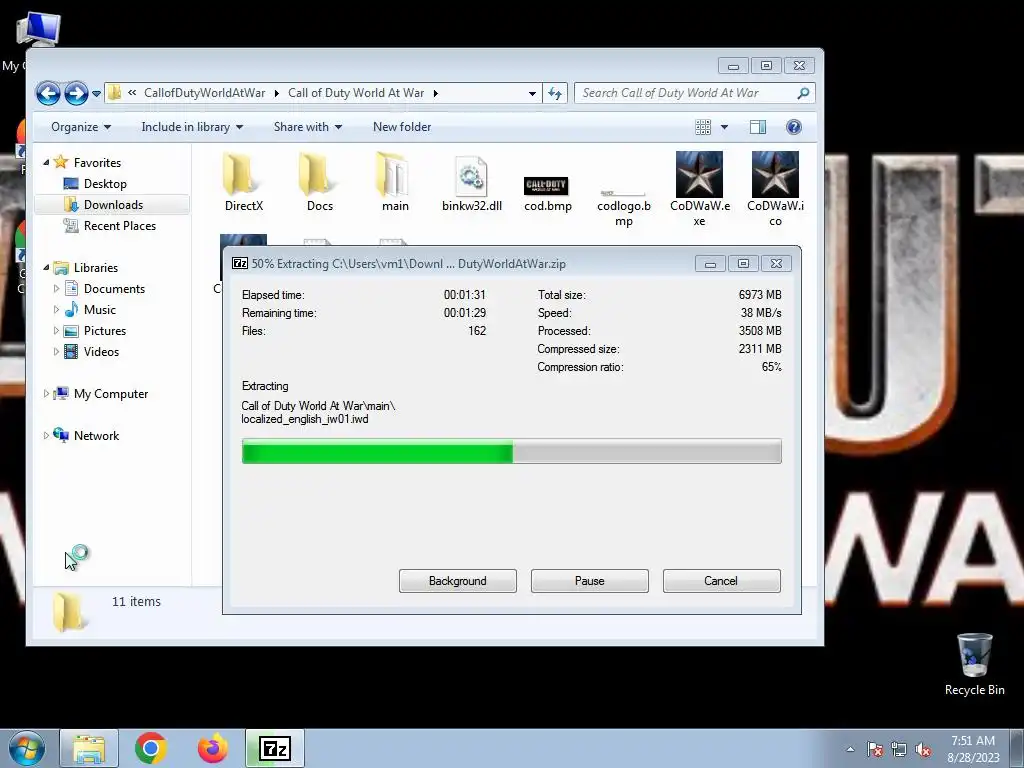Pause the 7-Zip extraction

(x=590, y=581)
